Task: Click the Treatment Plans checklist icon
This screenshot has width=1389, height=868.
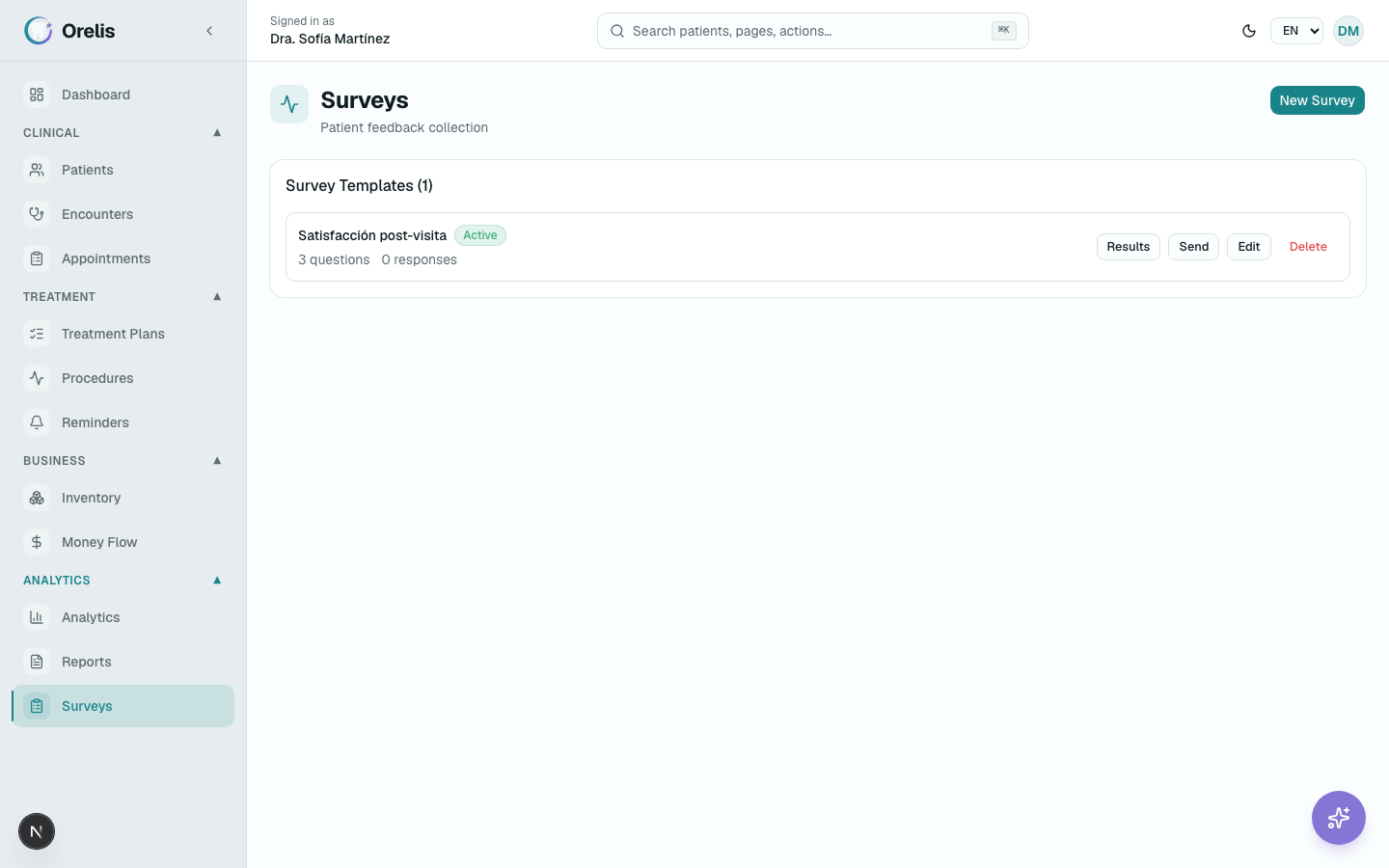Action: pos(37,334)
